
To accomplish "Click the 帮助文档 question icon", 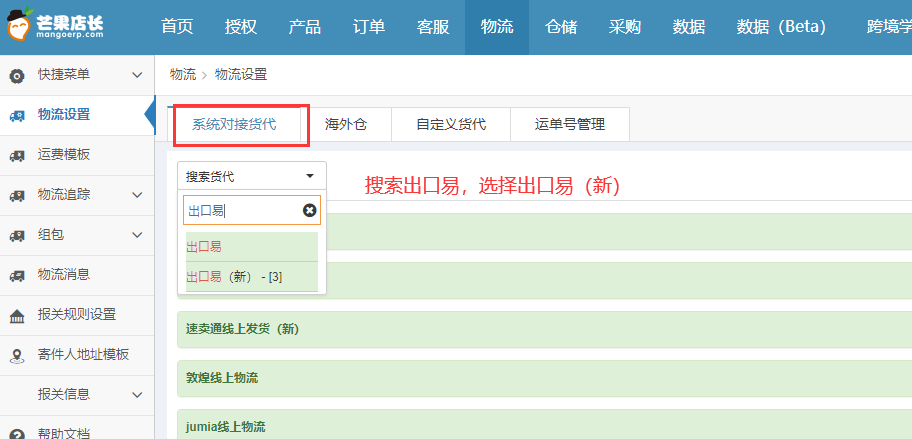I will click(17, 434).
